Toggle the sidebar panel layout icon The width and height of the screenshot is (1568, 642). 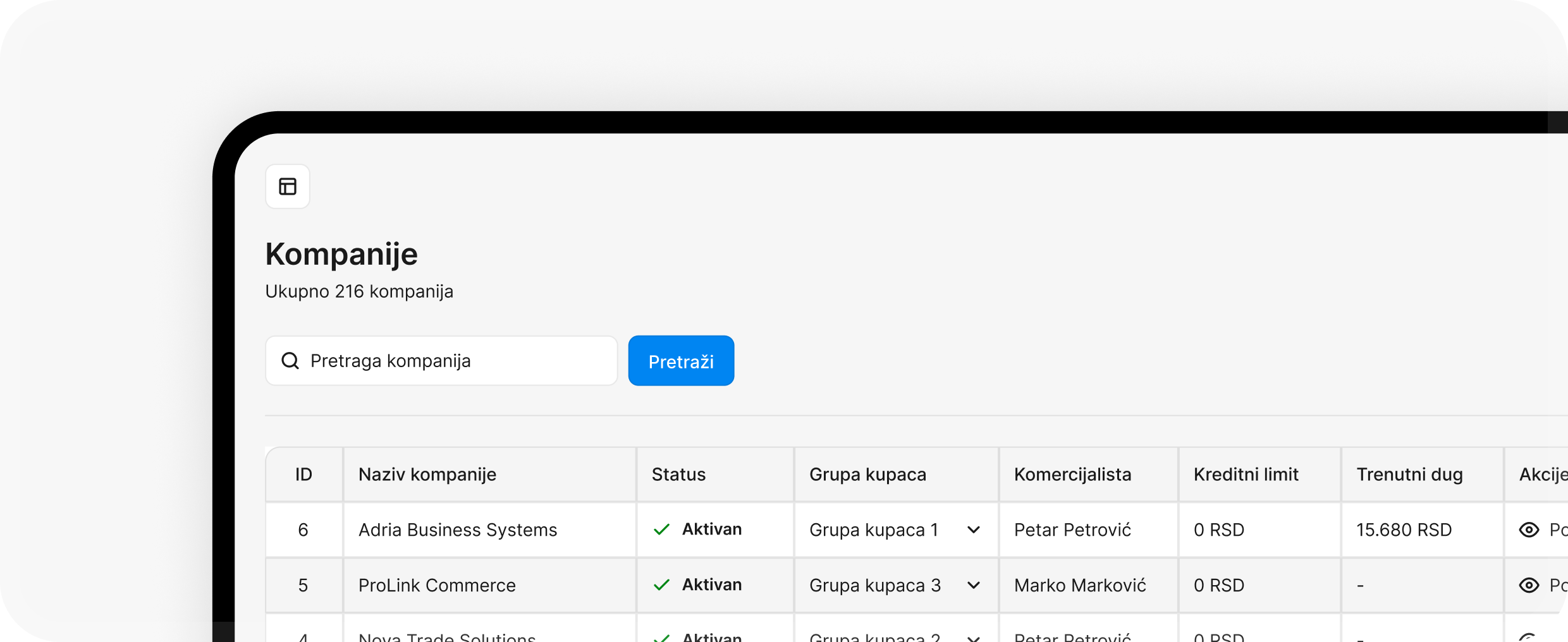click(288, 186)
